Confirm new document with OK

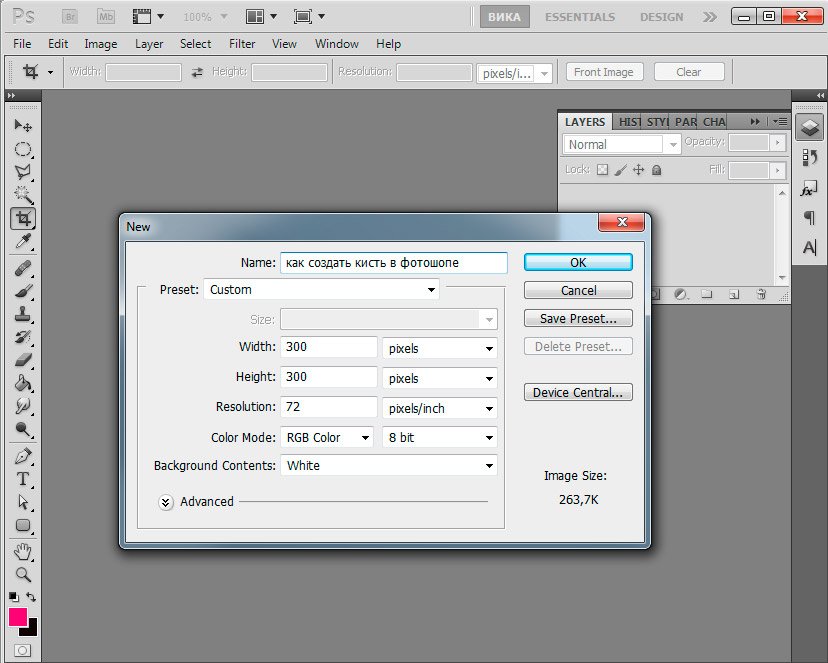click(578, 262)
